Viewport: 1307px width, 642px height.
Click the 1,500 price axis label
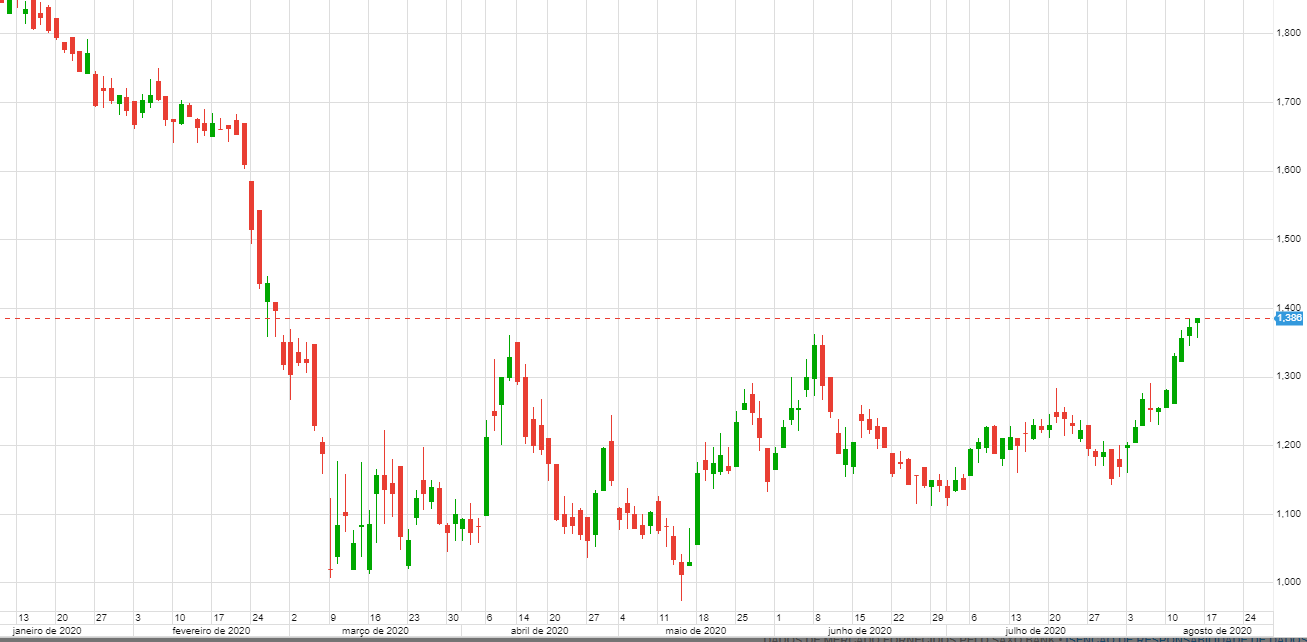pyautogui.click(x=1288, y=239)
